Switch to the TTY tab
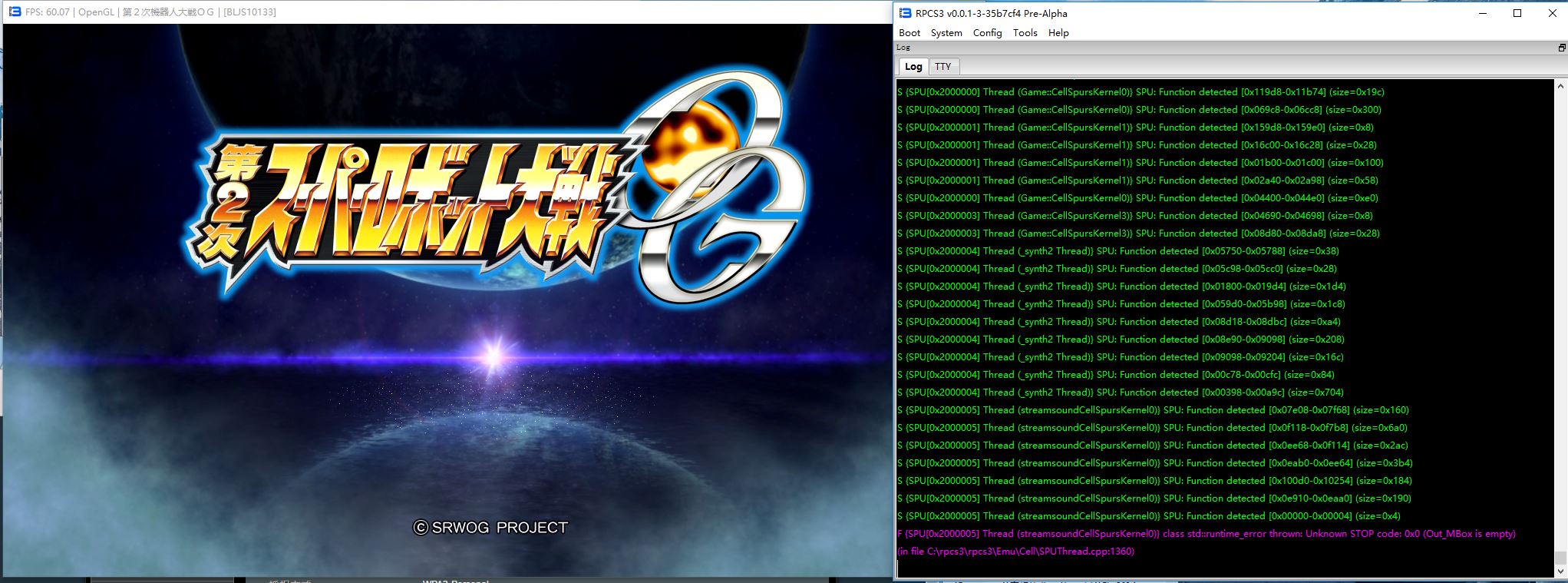The width and height of the screenshot is (1568, 583). coord(943,67)
